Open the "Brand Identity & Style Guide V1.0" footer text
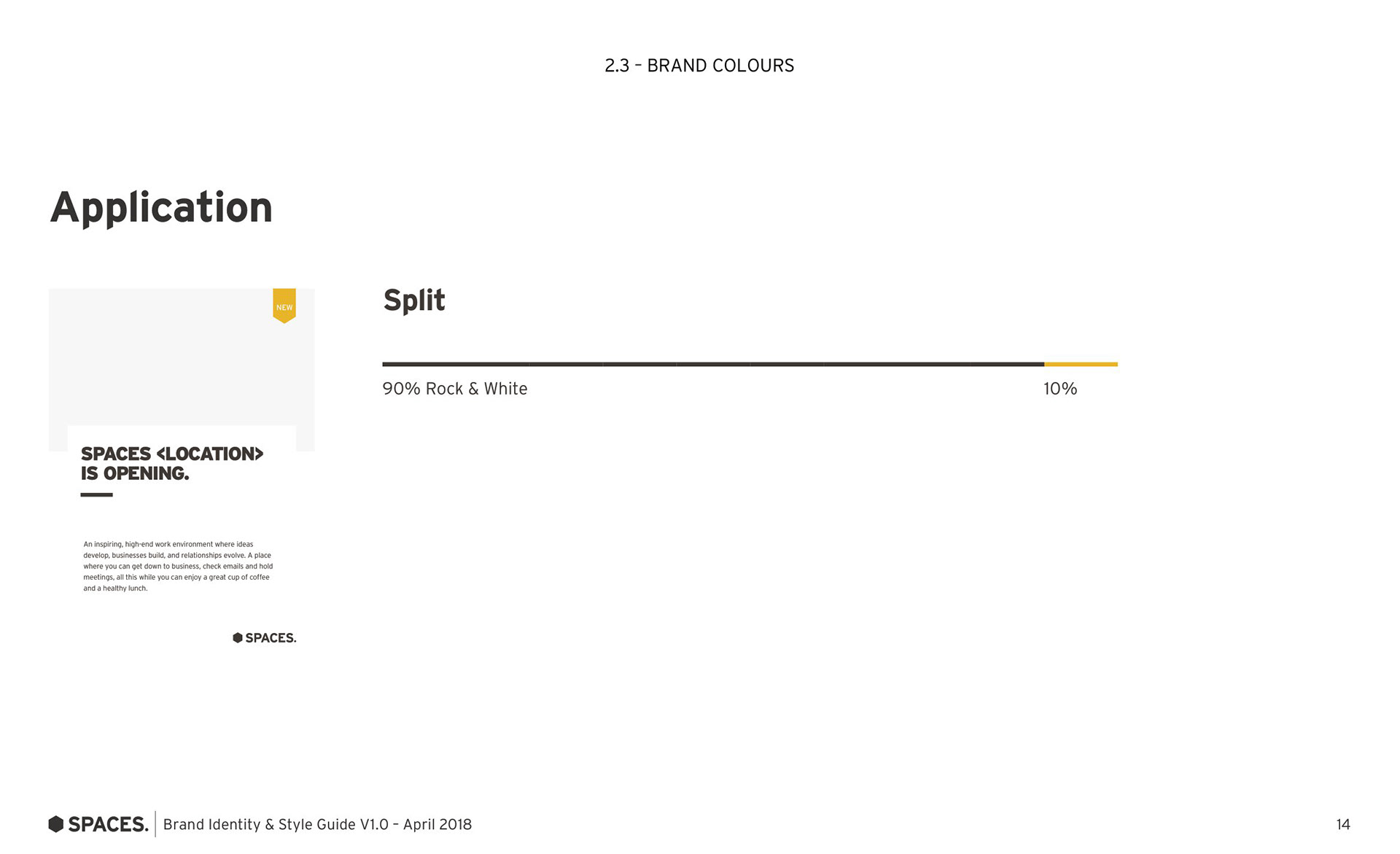This screenshot has width=1400, height=854. click(317, 824)
